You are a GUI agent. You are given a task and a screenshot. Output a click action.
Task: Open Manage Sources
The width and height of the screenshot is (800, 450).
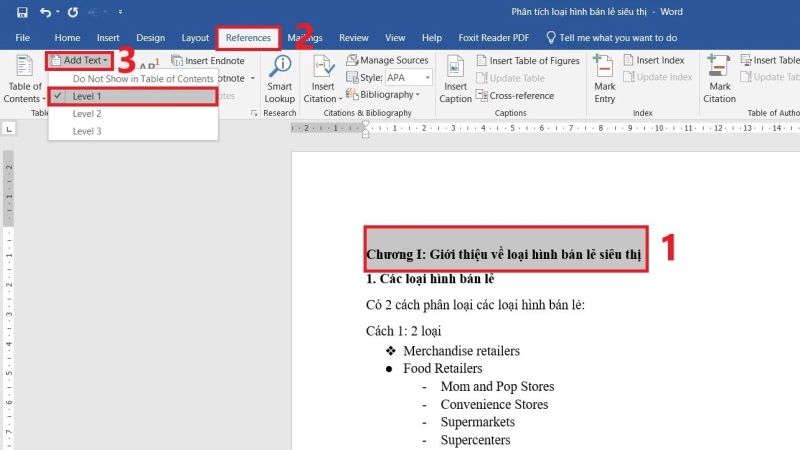pyautogui.click(x=388, y=60)
